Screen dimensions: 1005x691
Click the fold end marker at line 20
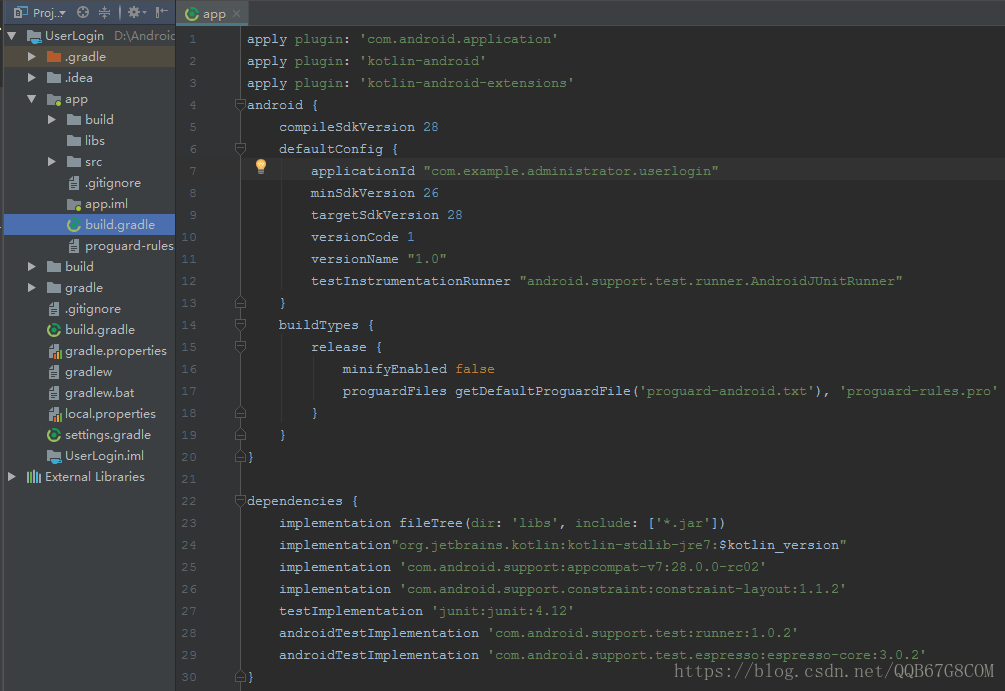pyautogui.click(x=240, y=456)
